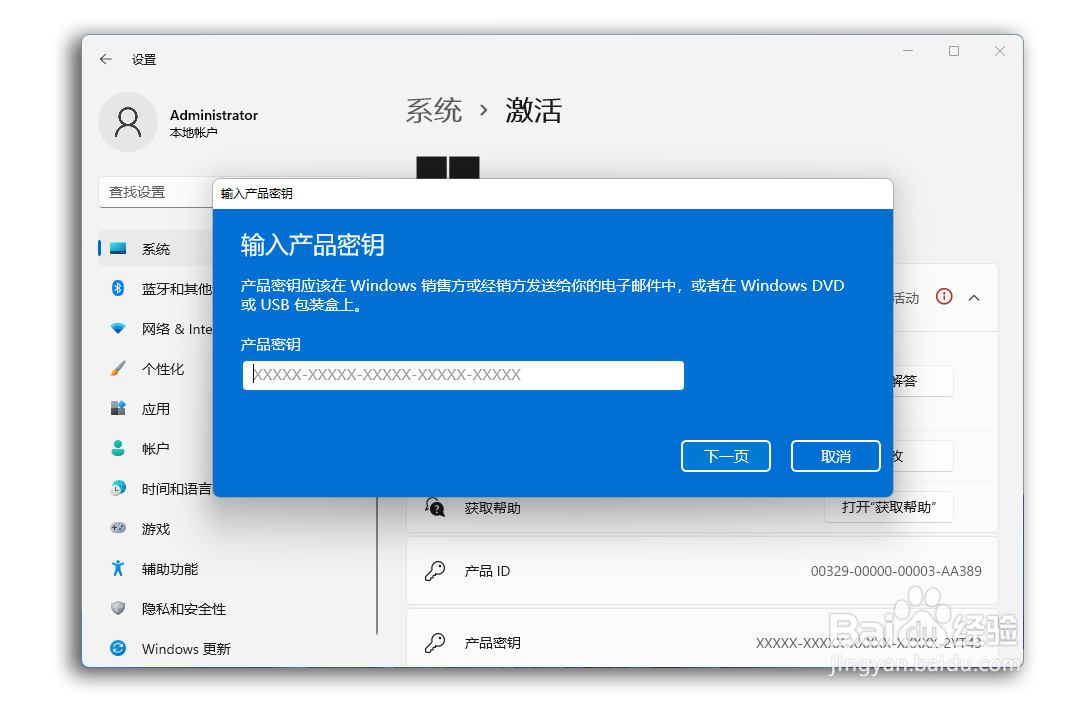This screenshot has height=701, width=1080.
Task: Open Windows 更新 settings category
Action: (186, 649)
